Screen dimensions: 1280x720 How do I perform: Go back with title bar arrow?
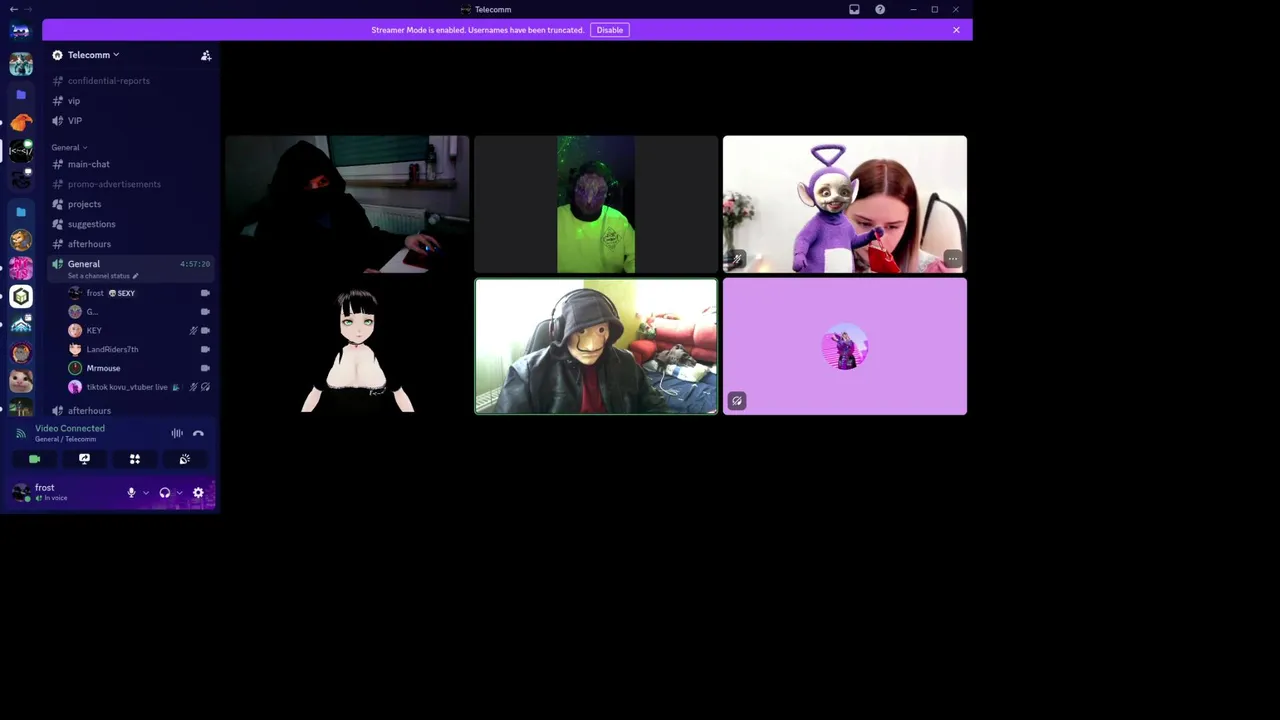pyautogui.click(x=13, y=9)
